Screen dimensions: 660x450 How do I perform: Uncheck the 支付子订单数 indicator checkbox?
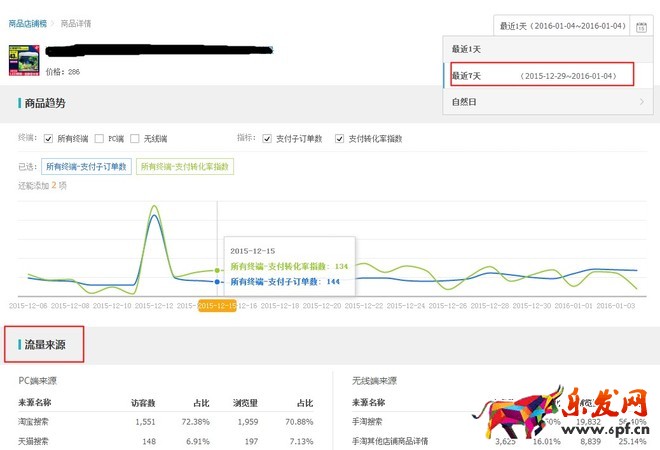pyautogui.click(x=267, y=139)
